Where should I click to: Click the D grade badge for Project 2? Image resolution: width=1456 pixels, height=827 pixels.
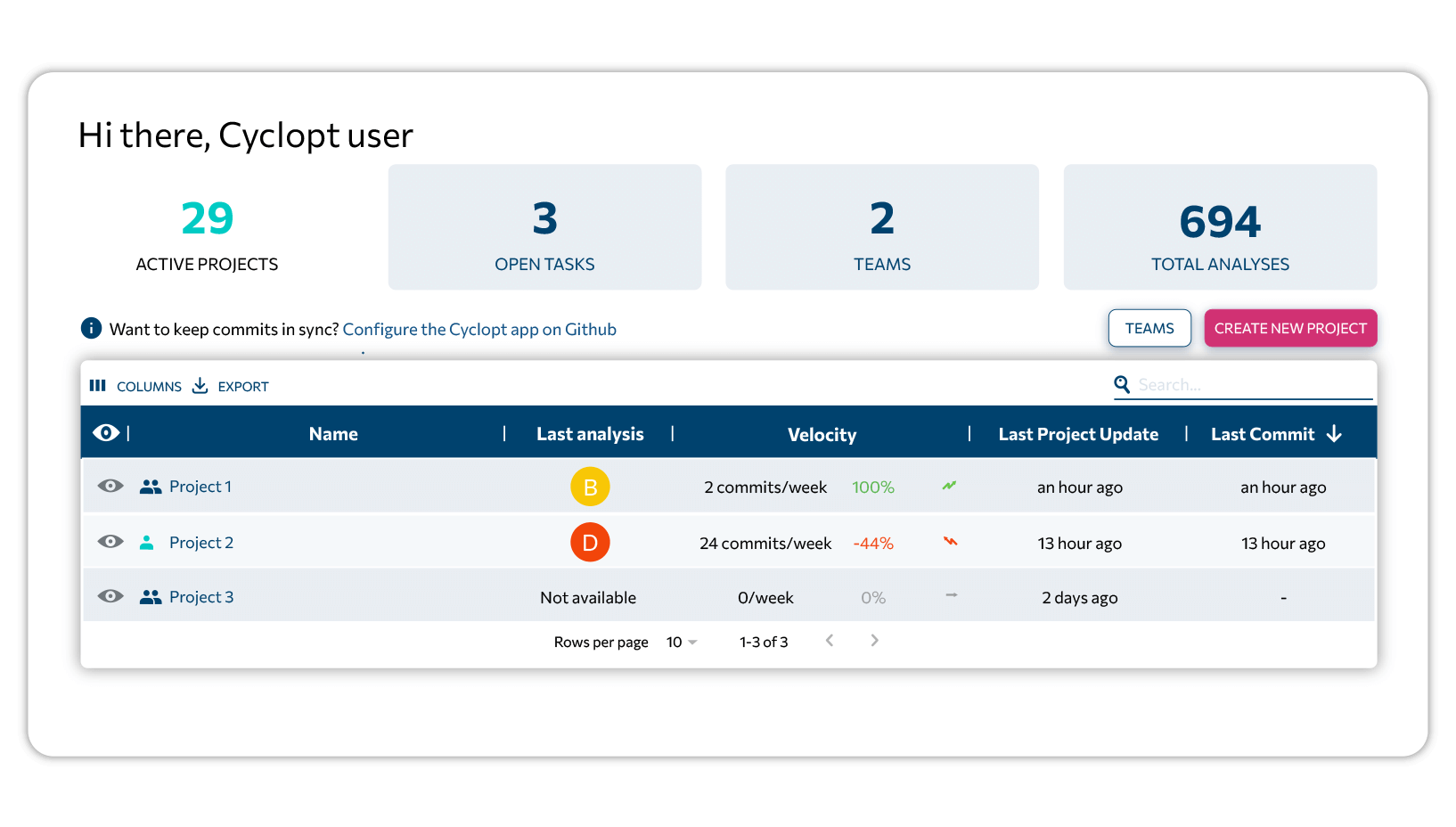tap(590, 542)
